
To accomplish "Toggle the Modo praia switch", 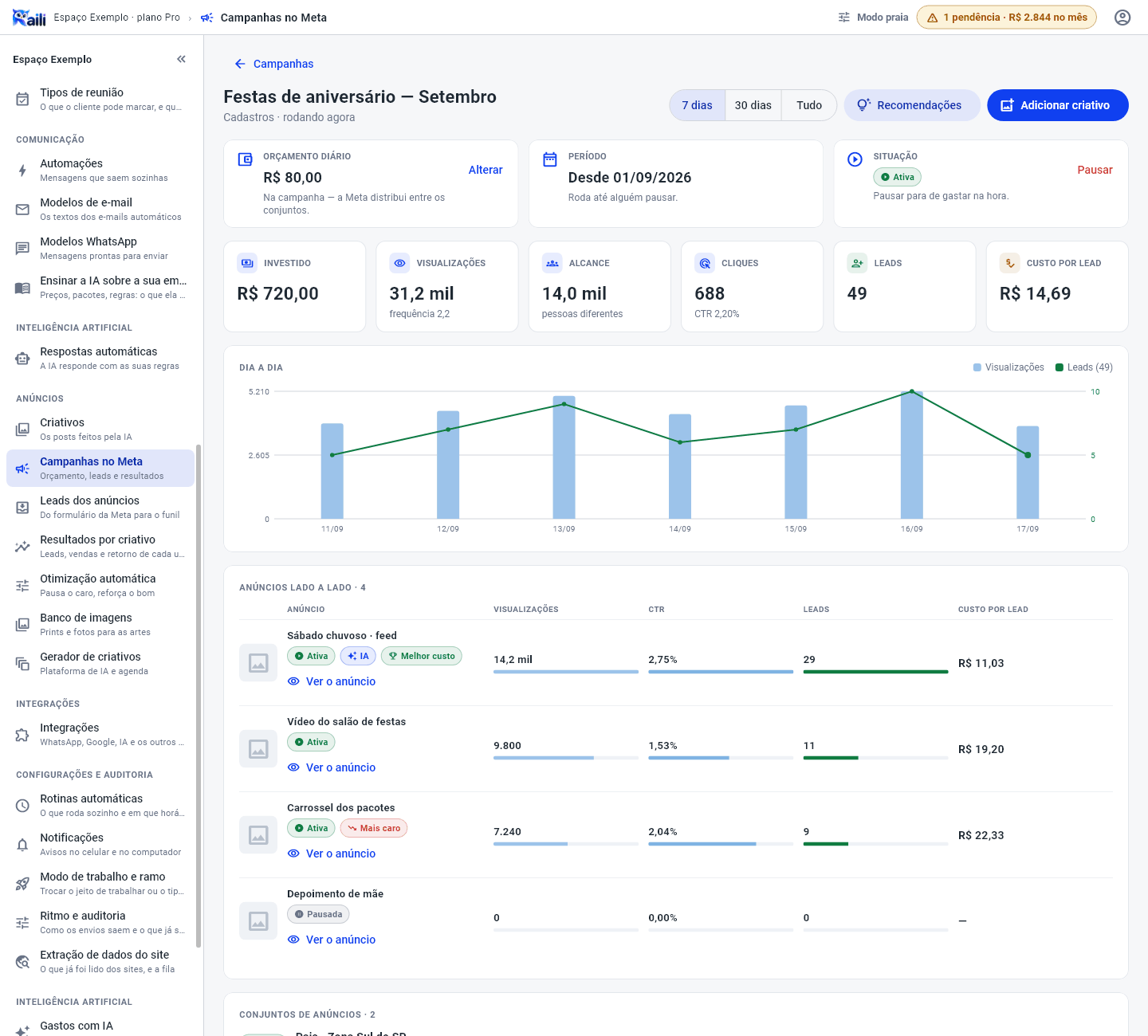I will [873, 18].
